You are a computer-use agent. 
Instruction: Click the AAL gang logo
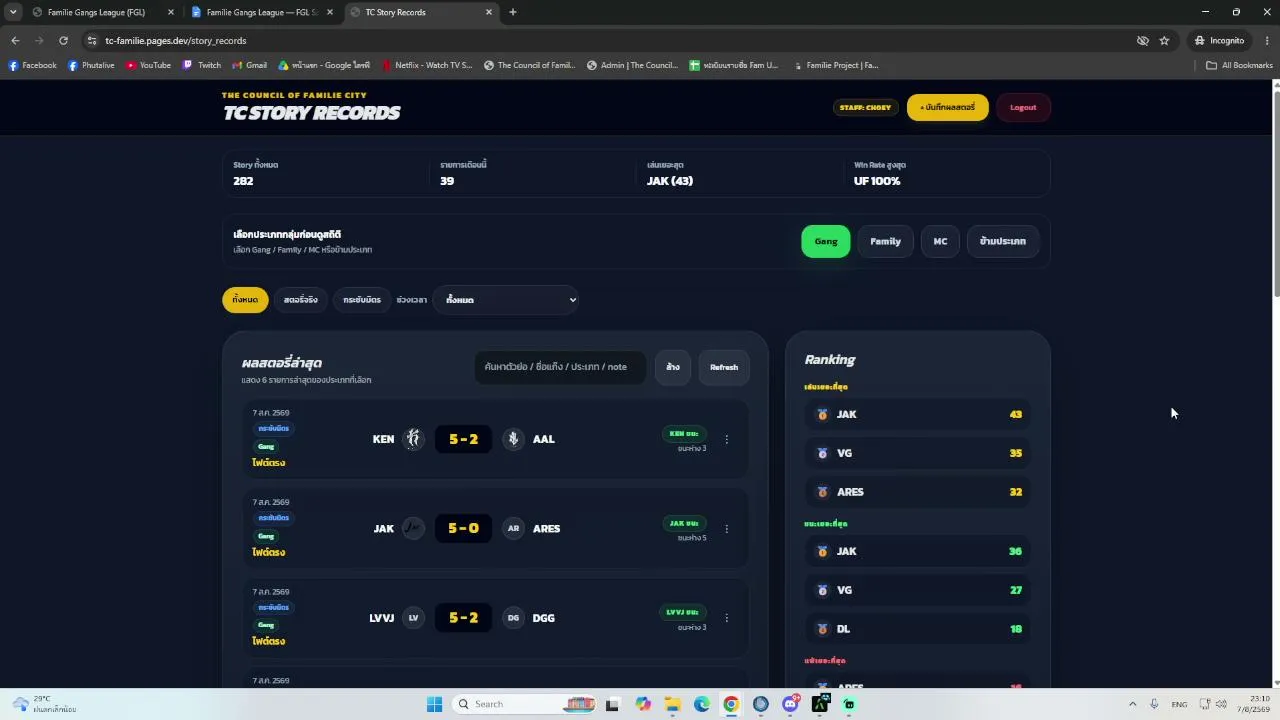[x=513, y=439]
